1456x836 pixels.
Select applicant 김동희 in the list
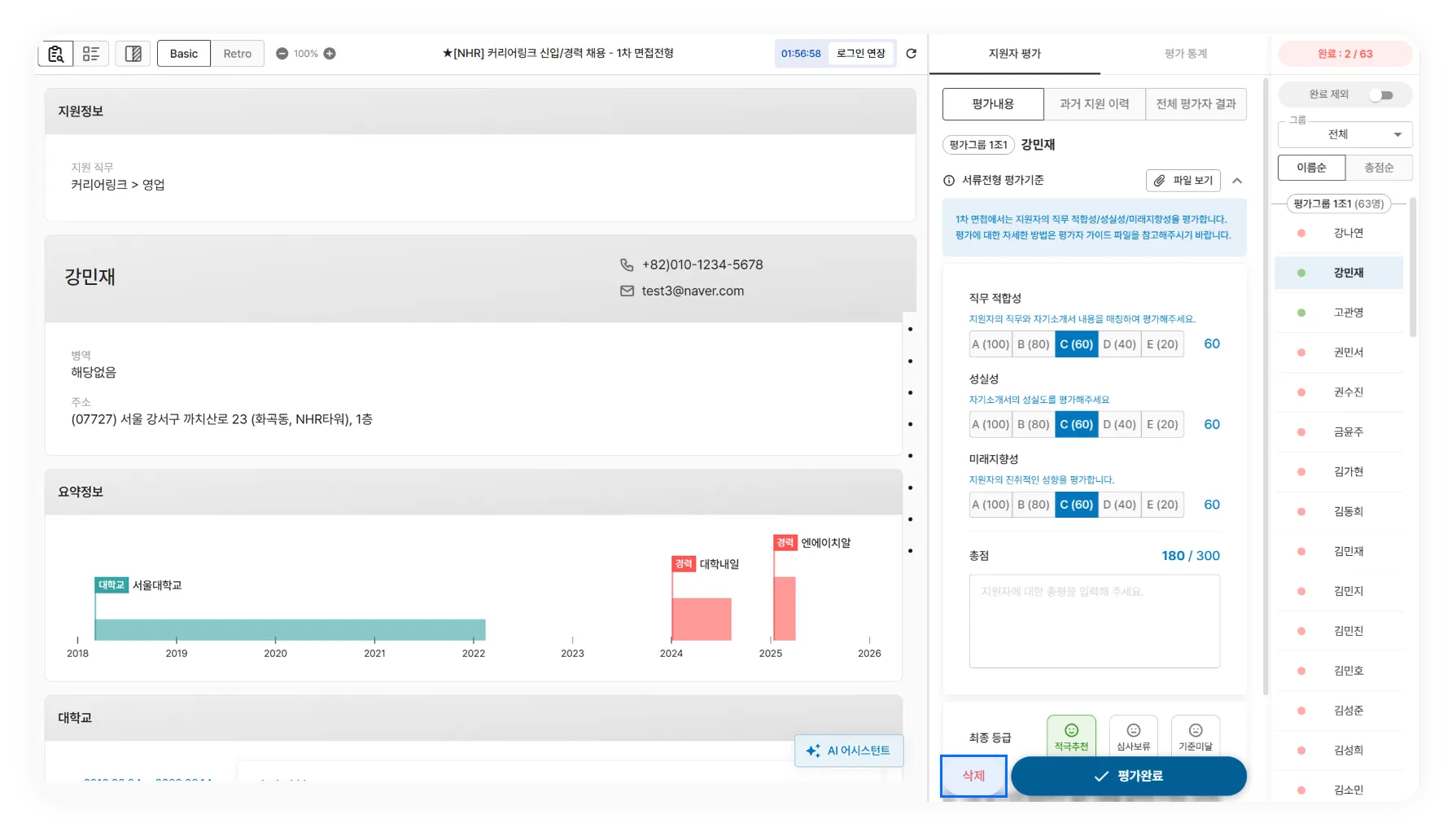point(1339,512)
